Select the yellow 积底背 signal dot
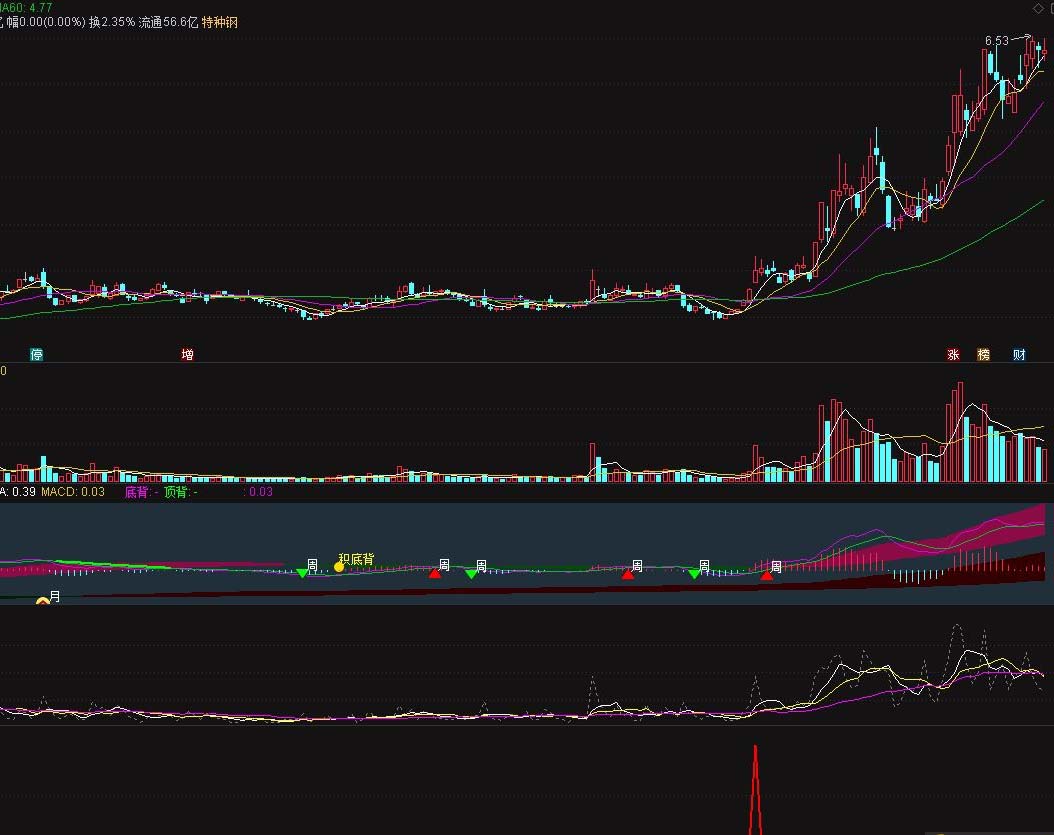 [339, 565]
